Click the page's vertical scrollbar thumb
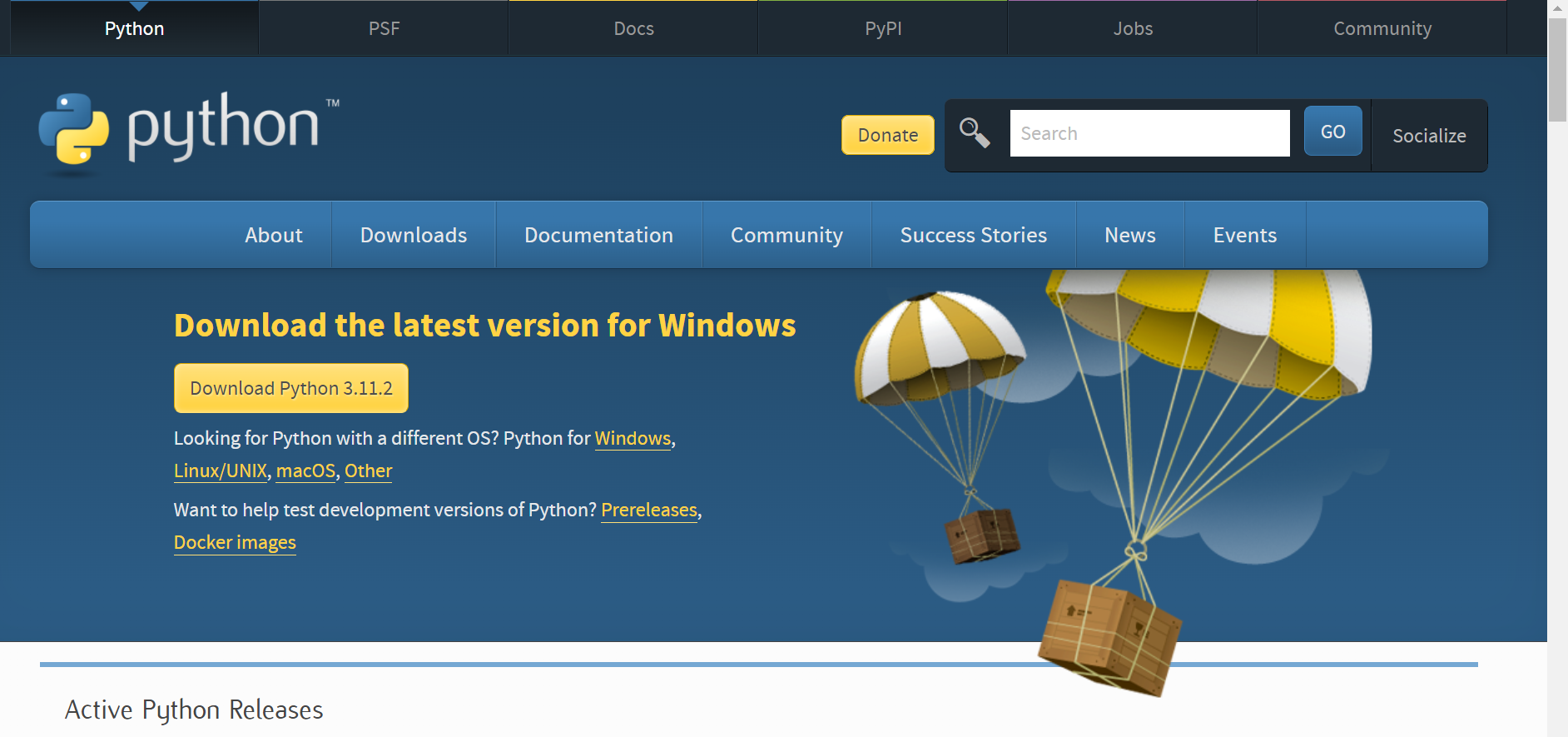Image resolution: width=1568 pixels, height=737 pixels. pyautogui.click(x=1556, y=71)
